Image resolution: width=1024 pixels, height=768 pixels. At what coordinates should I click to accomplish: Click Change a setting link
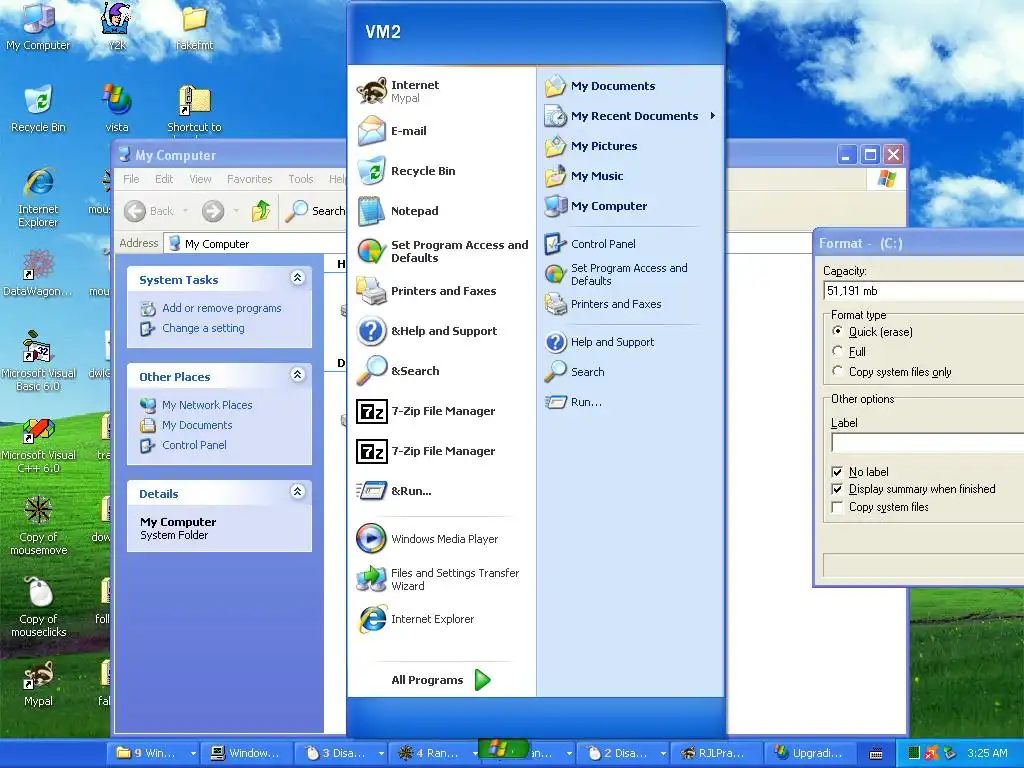coord(203,328)
